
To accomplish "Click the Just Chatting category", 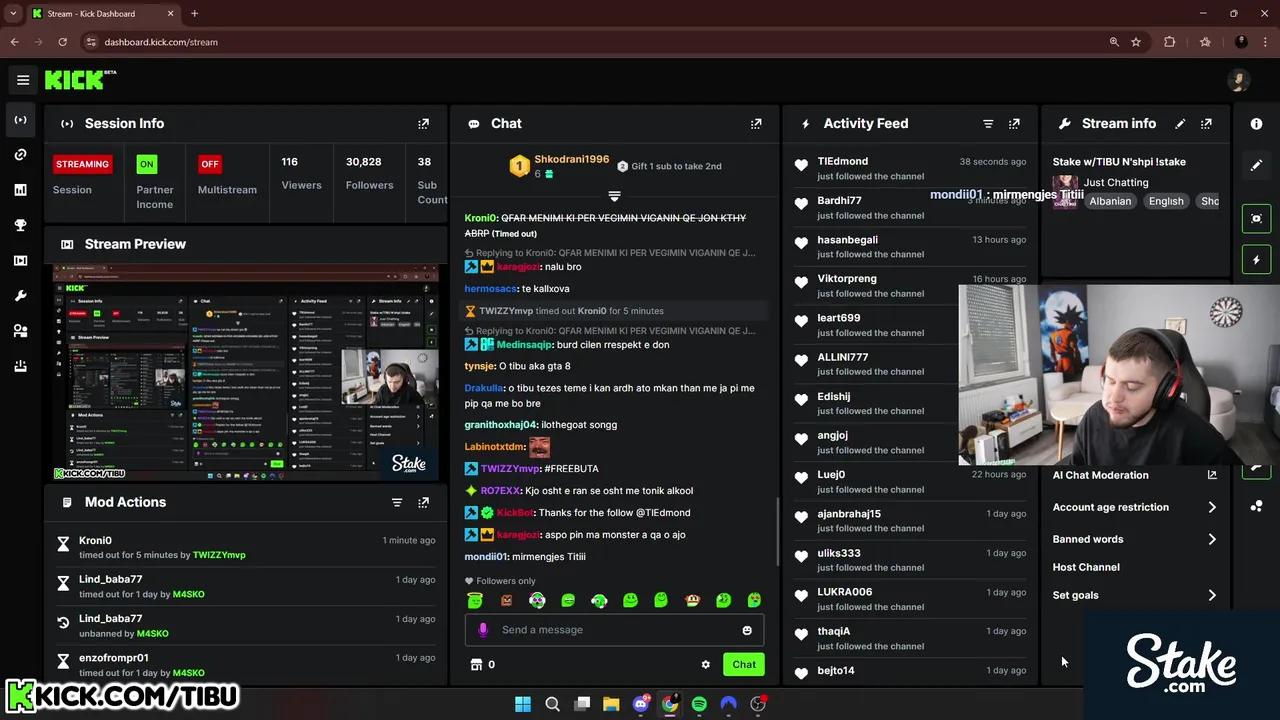I will point(1116,183).
